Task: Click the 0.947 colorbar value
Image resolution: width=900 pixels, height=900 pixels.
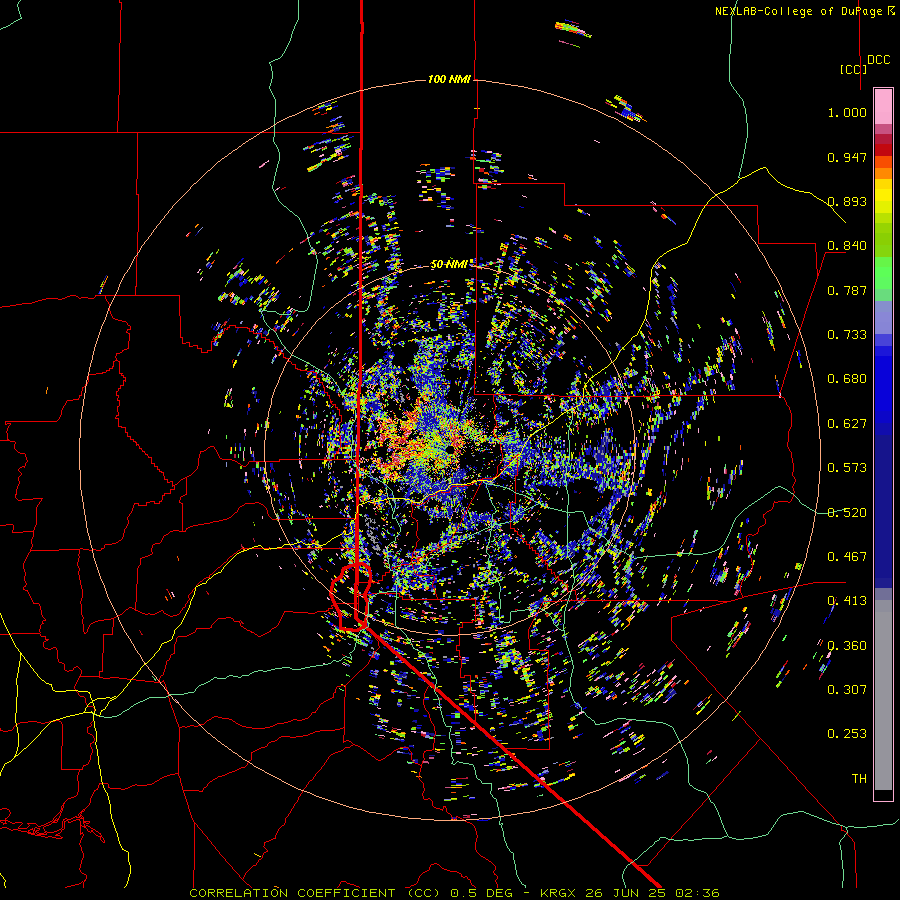Action: [847, 157]
